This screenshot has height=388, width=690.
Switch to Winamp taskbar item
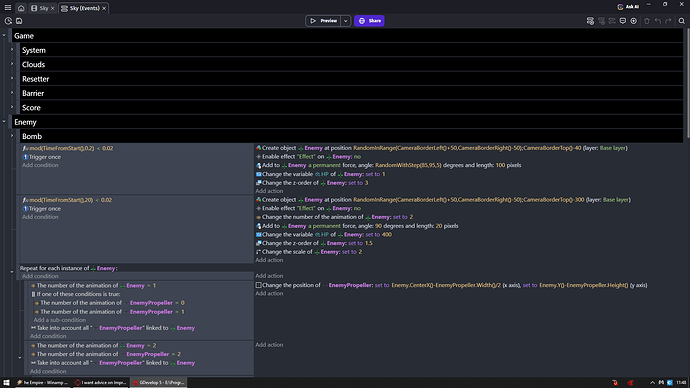click(x=42, y=382)
